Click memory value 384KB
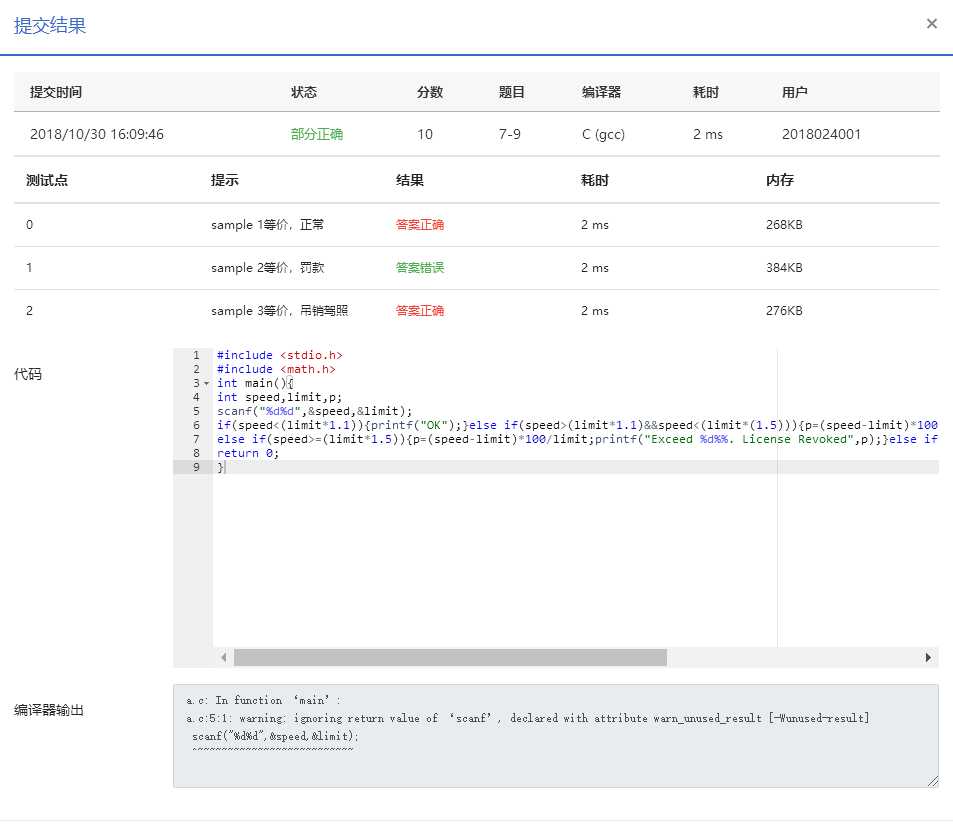 coord(784,268)
